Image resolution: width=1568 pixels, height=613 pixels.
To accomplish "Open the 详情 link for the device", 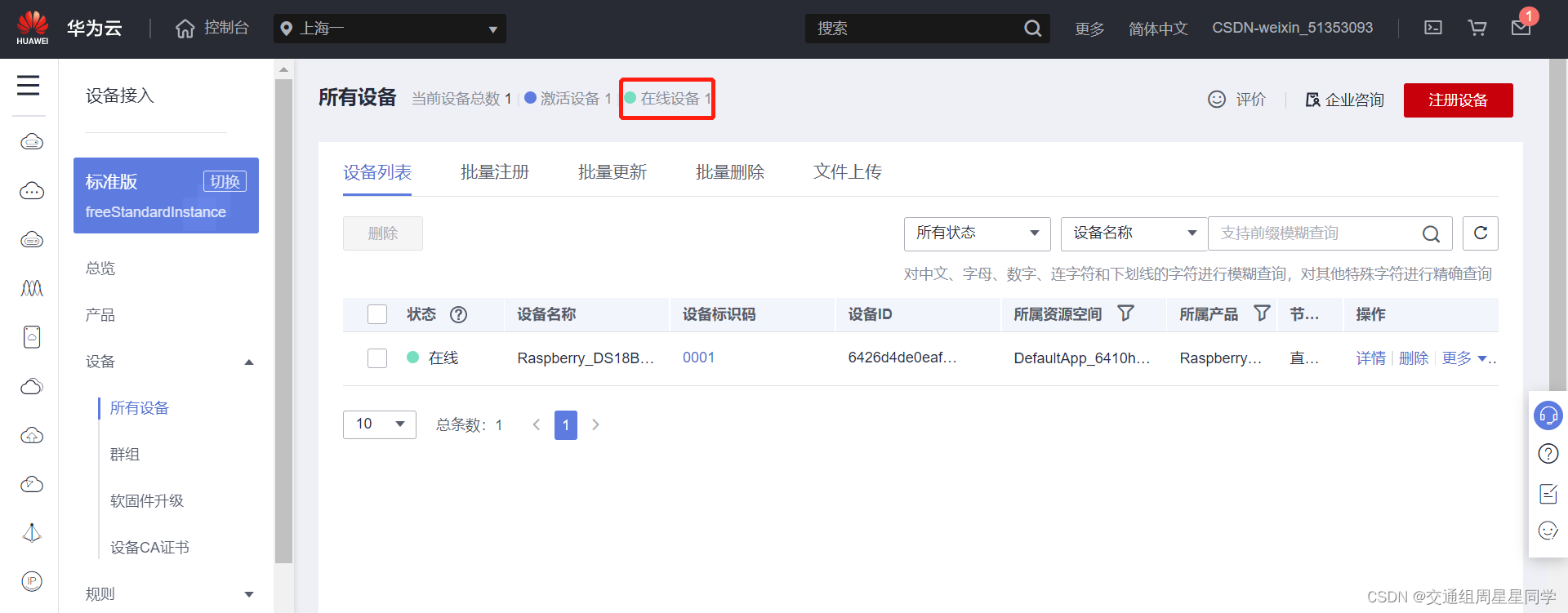I will click(x=1371, y=358).
